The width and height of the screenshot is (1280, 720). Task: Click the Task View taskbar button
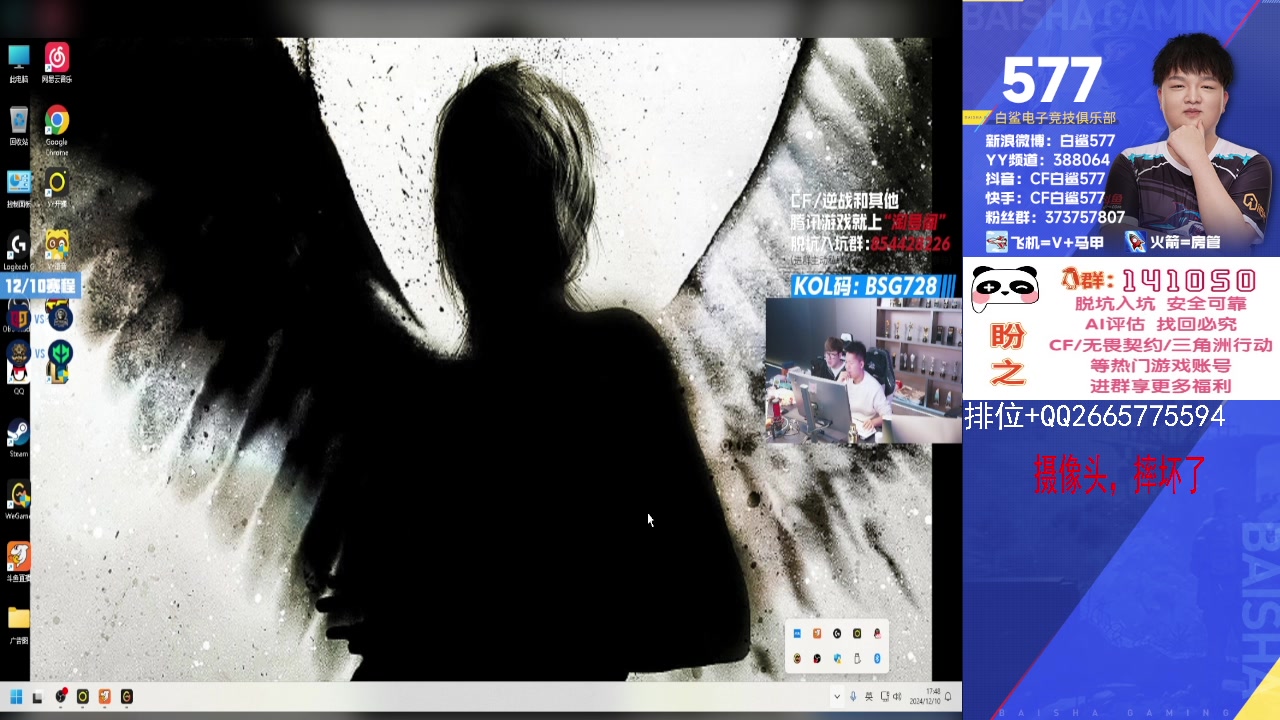click(x=38, y=697)
